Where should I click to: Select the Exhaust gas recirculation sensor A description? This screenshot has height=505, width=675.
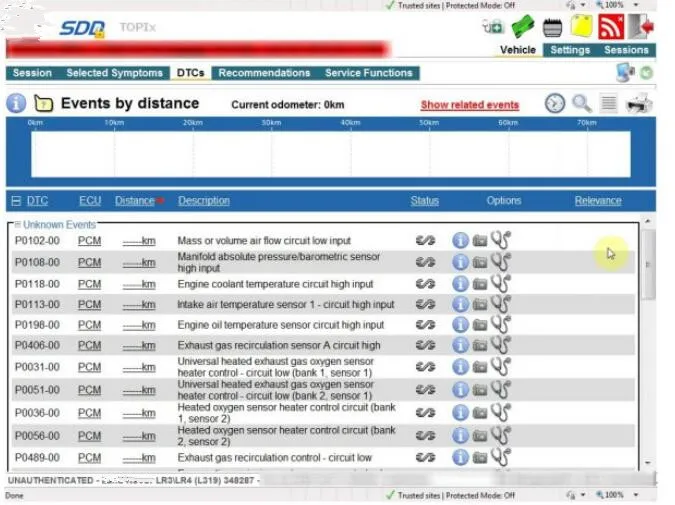[x=279, y=345]
